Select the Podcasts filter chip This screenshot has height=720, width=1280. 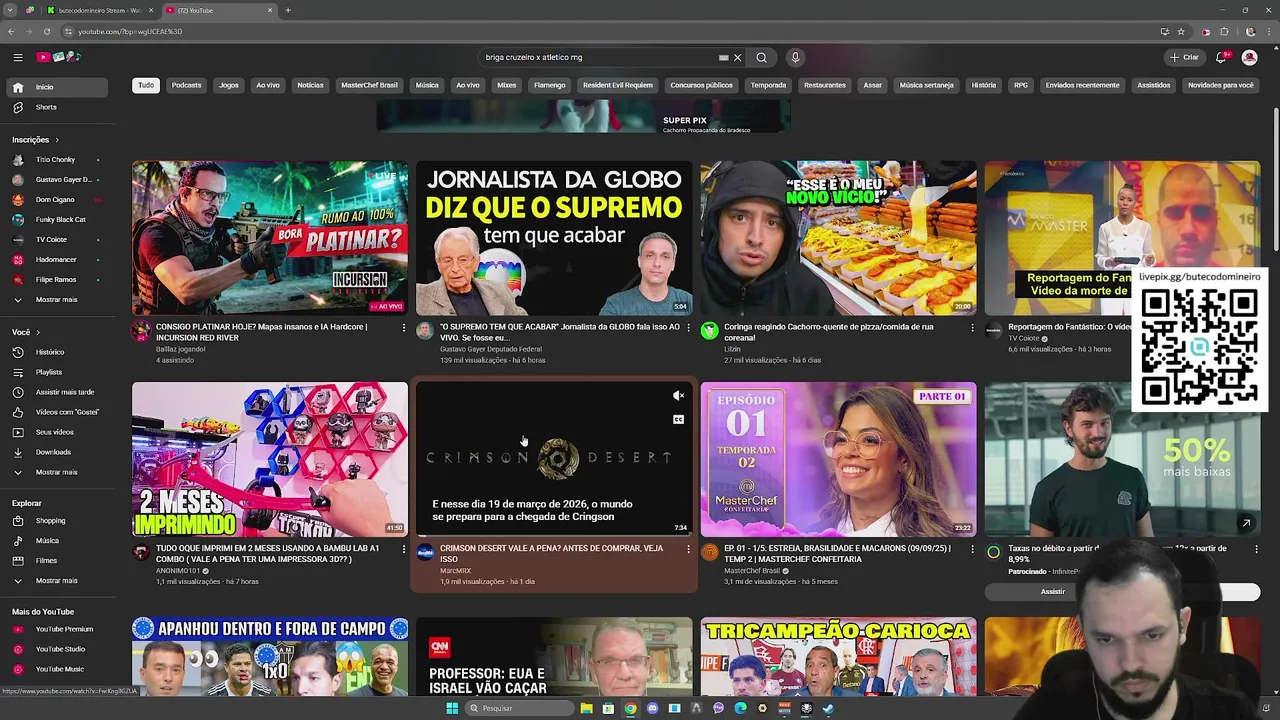[186, 85]
